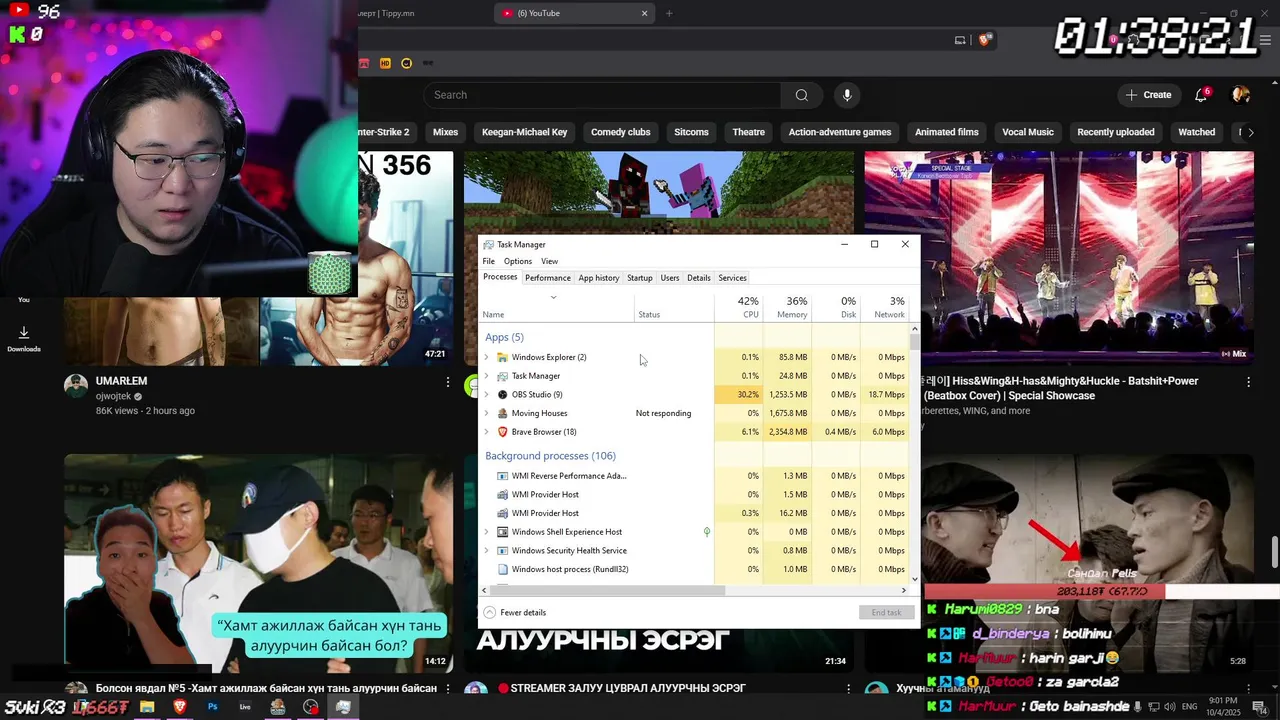Click the Task Manager vertical scrollbar thumb

point(914,342)
